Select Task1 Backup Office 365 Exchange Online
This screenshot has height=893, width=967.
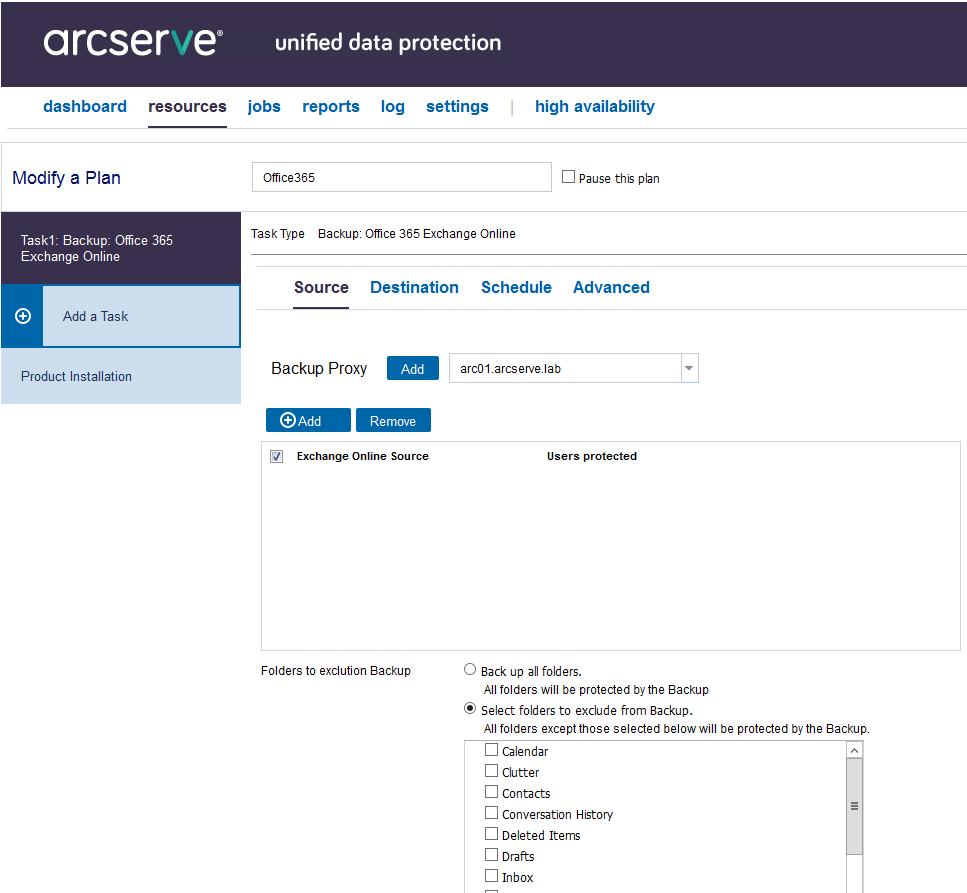[121, 249]
